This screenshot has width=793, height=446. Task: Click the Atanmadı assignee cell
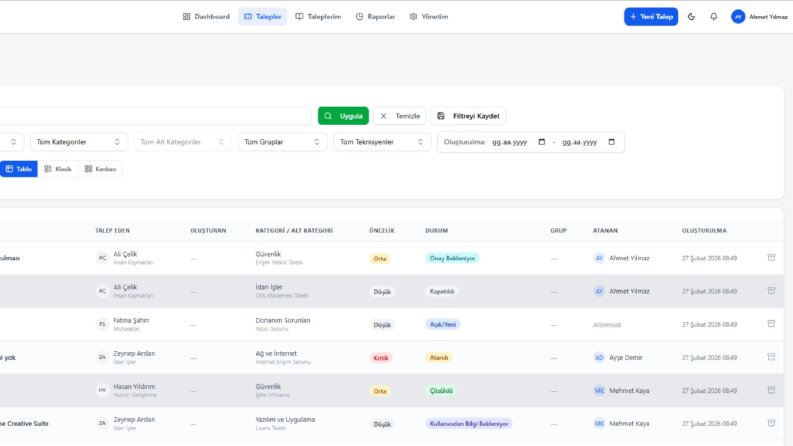(607, 325)
